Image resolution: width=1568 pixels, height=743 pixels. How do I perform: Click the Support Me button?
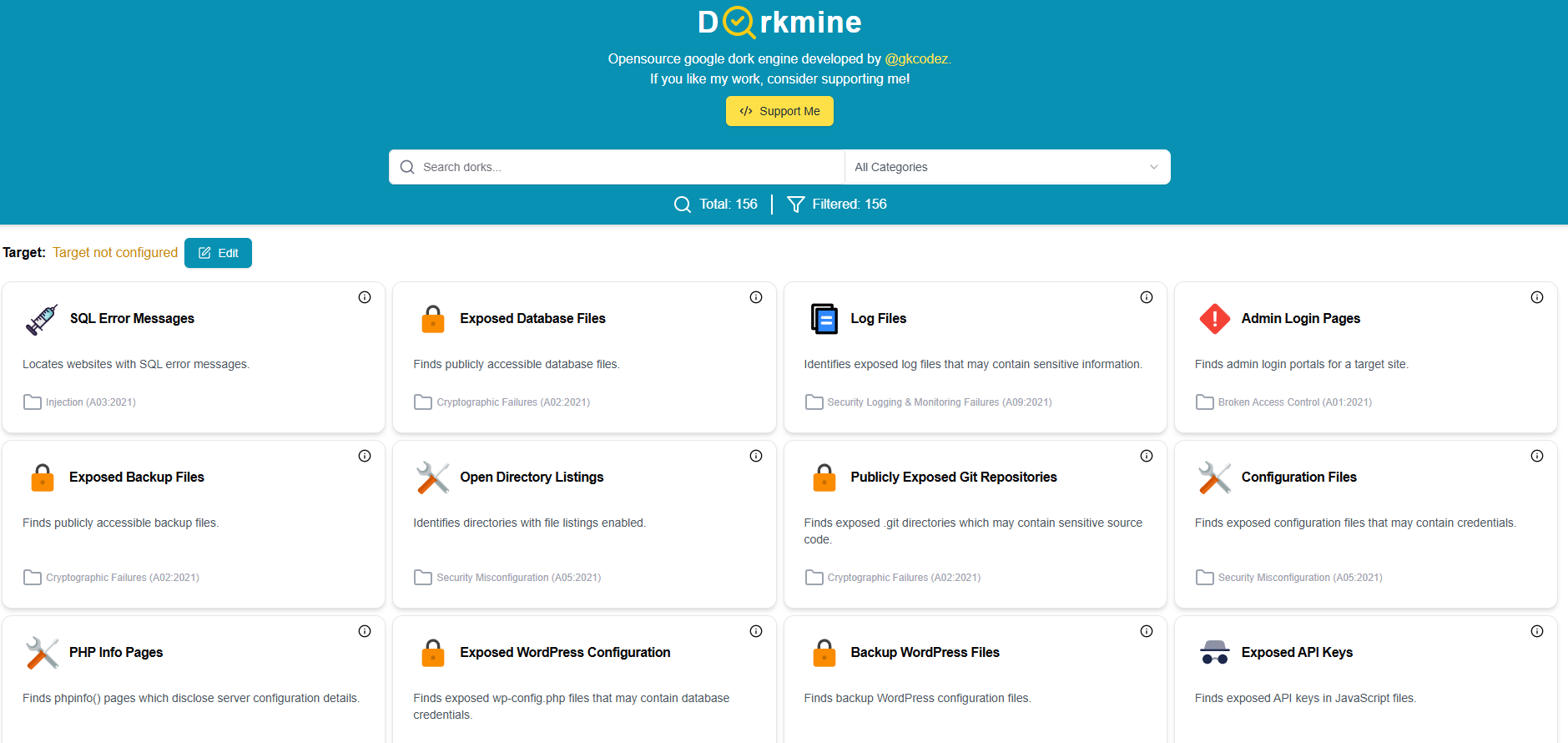pos(779,111)
